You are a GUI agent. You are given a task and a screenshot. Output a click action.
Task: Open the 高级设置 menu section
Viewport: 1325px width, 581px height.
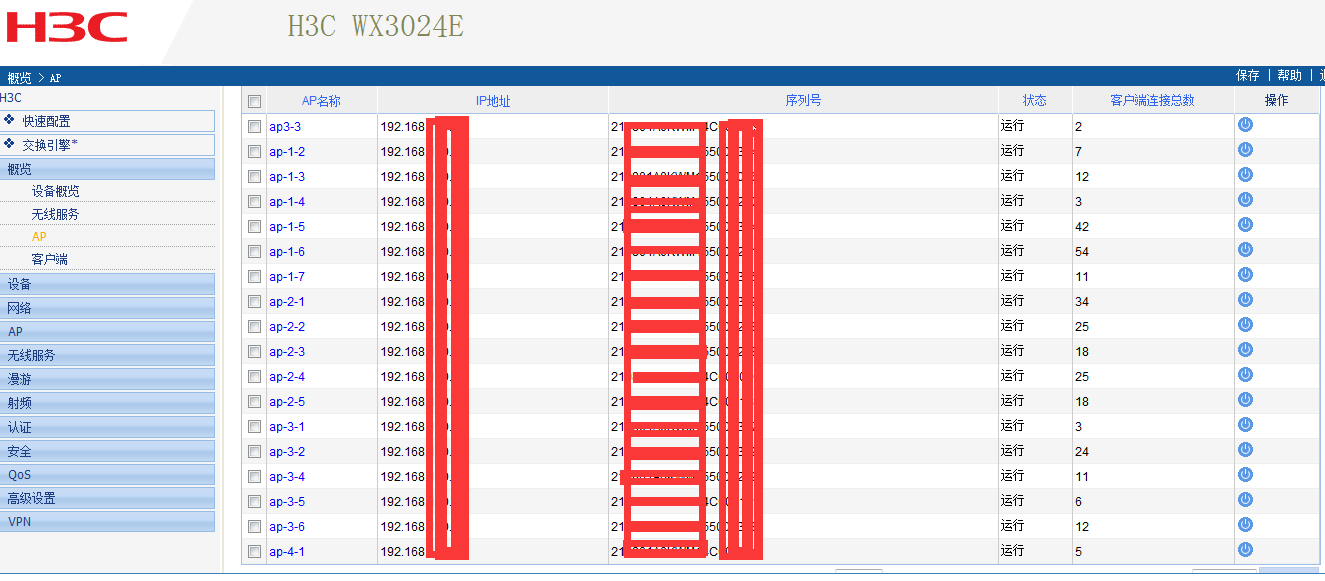(107, 498)
